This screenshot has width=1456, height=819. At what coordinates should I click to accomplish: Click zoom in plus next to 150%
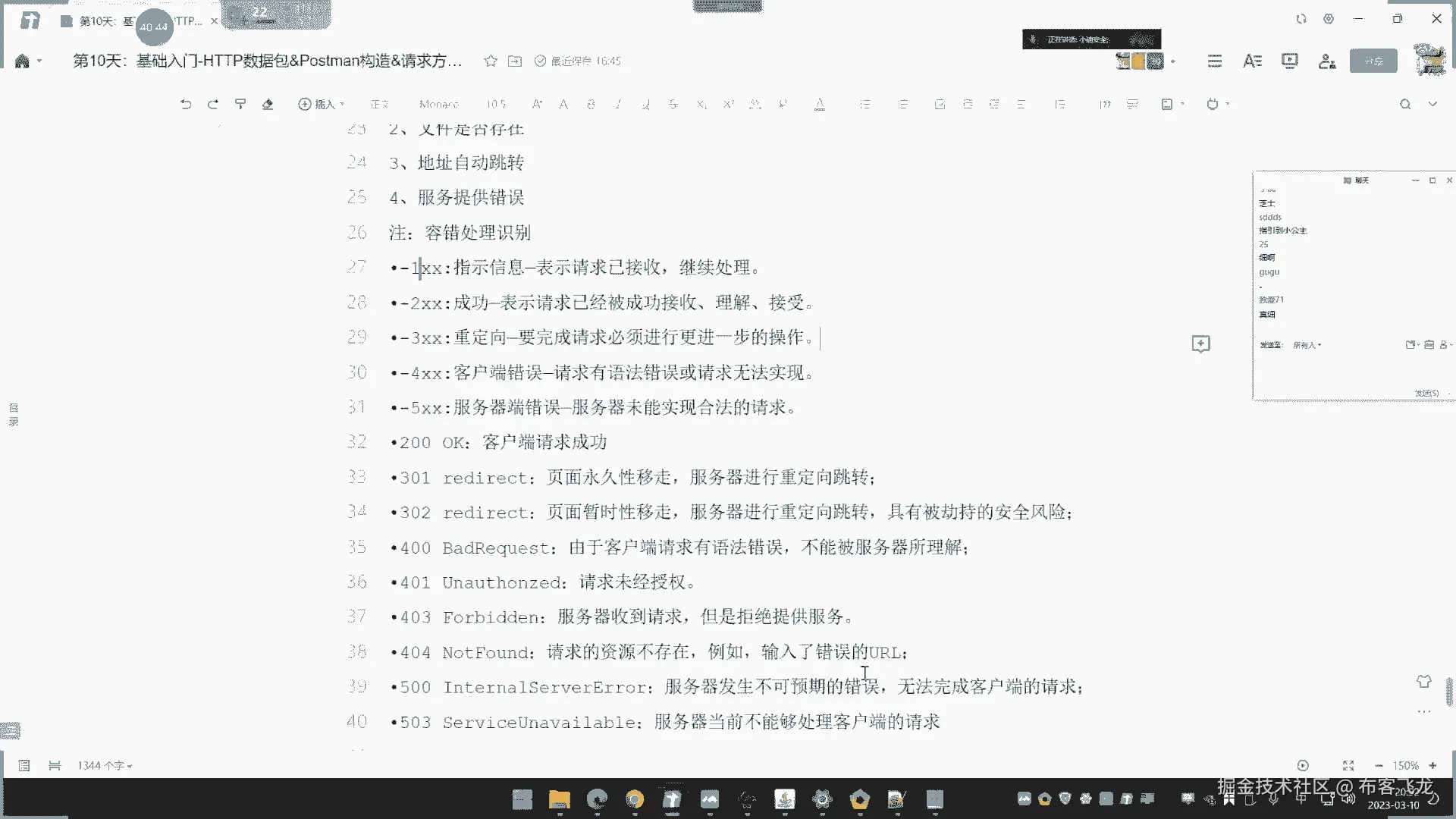(1432, 766)
